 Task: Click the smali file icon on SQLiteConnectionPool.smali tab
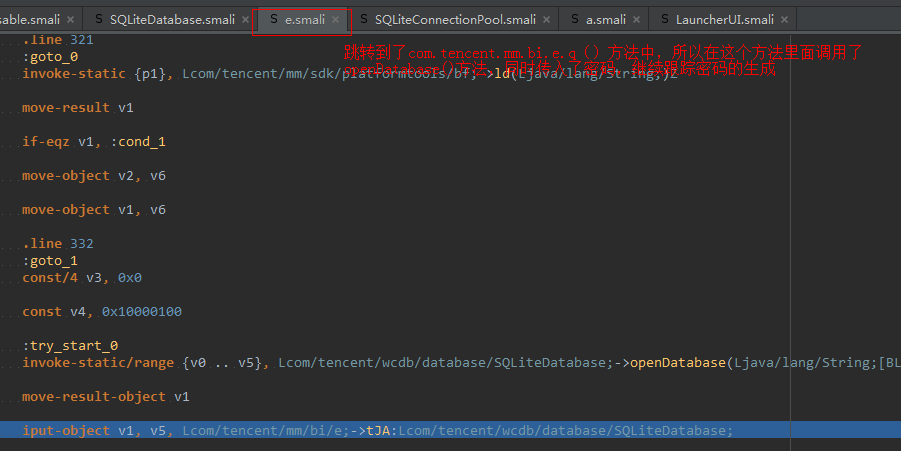[x=363, y=19]
